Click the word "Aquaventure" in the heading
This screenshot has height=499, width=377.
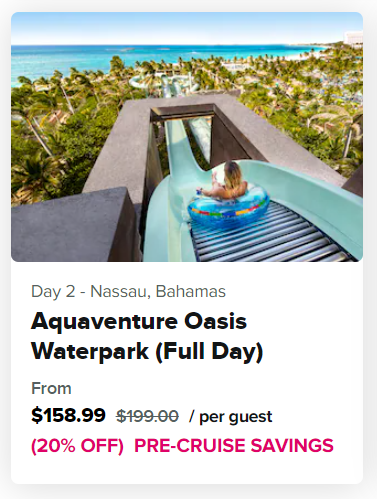[x=104, y=322]
